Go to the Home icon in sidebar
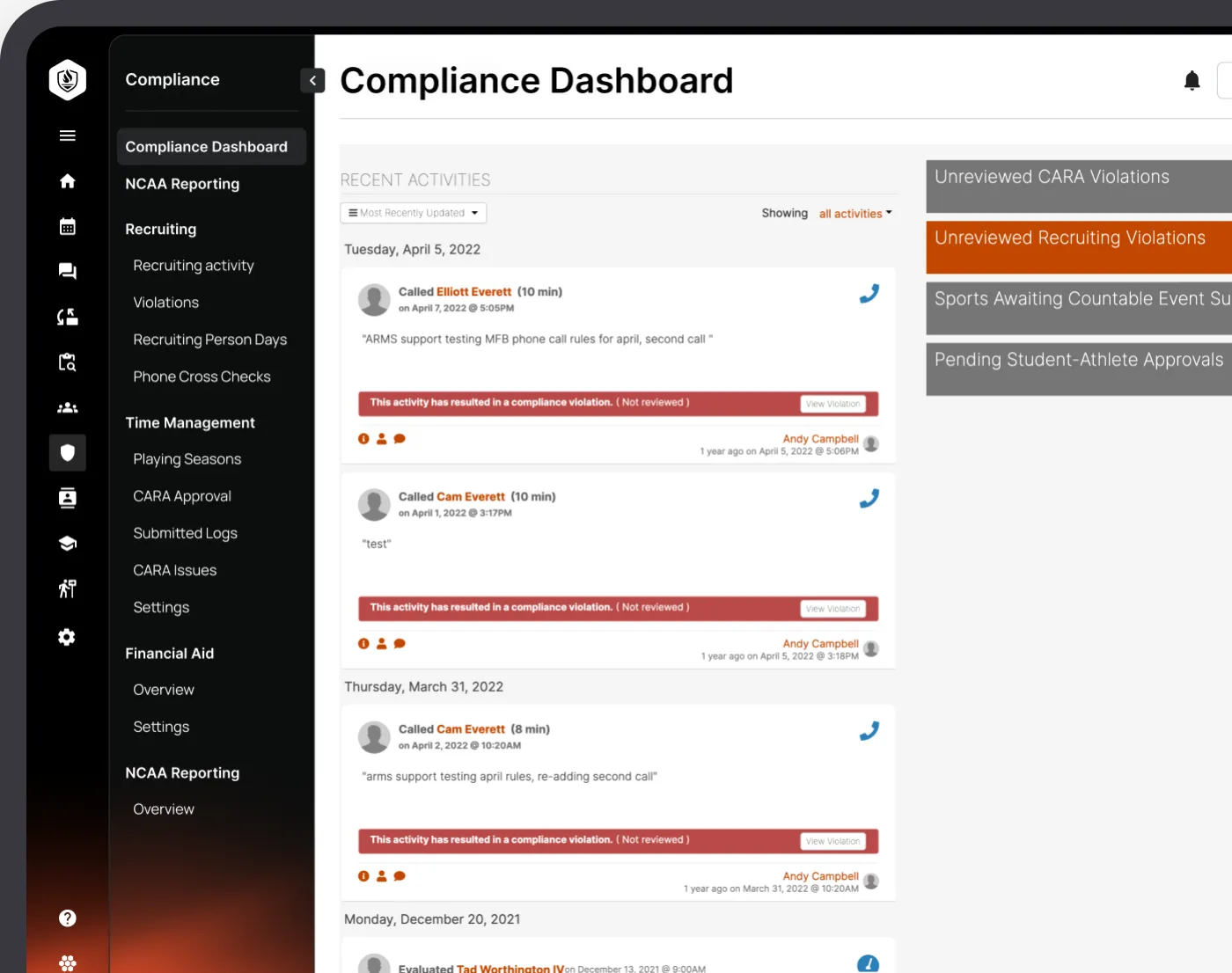 68,181
